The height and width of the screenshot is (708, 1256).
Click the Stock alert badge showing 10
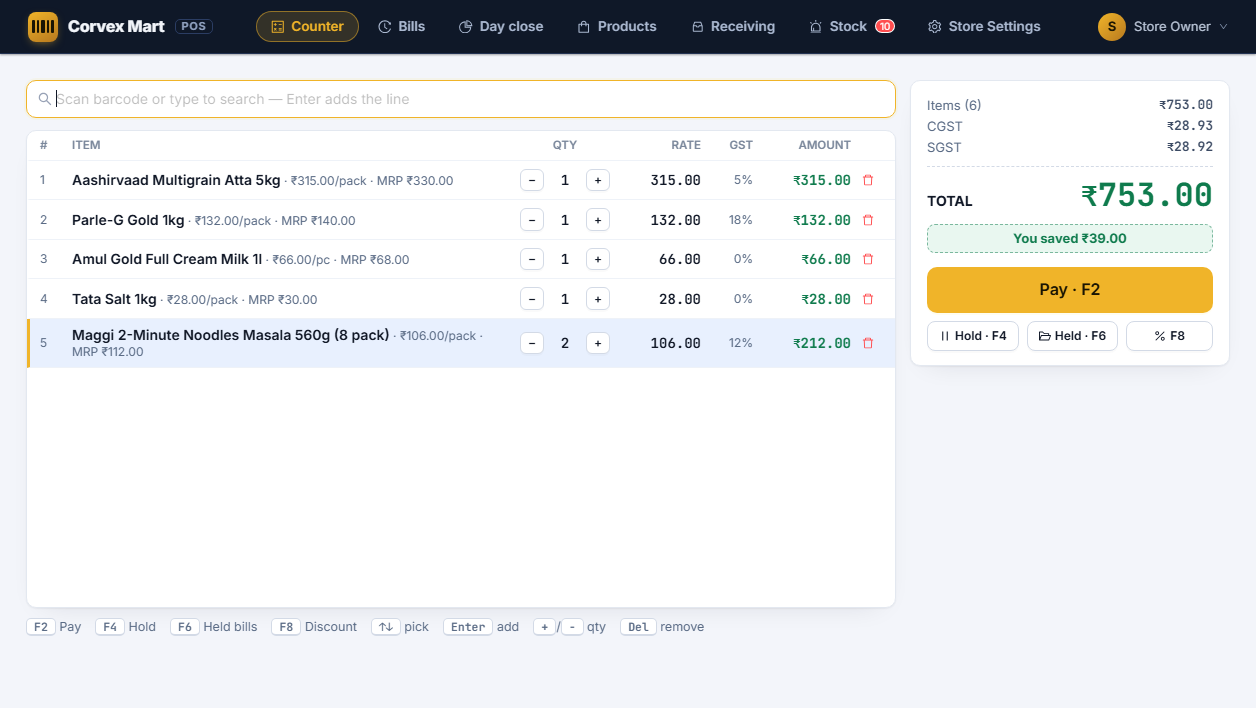pyautogui.click(x=885, y=26)
